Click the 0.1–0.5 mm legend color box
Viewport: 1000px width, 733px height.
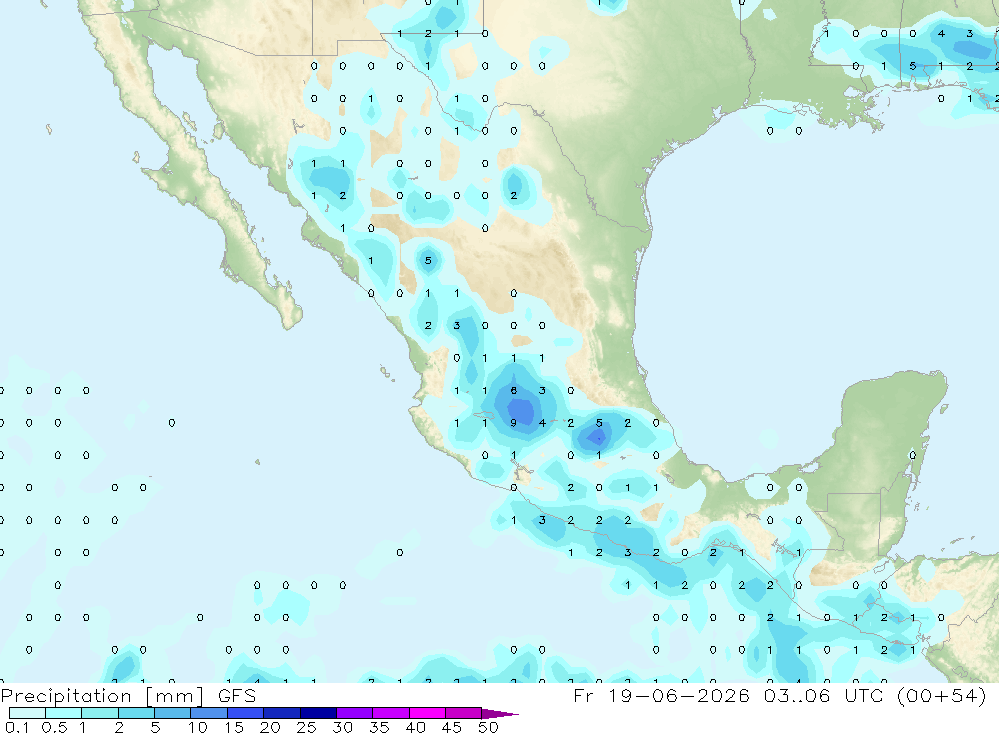[x=27, y=713]
